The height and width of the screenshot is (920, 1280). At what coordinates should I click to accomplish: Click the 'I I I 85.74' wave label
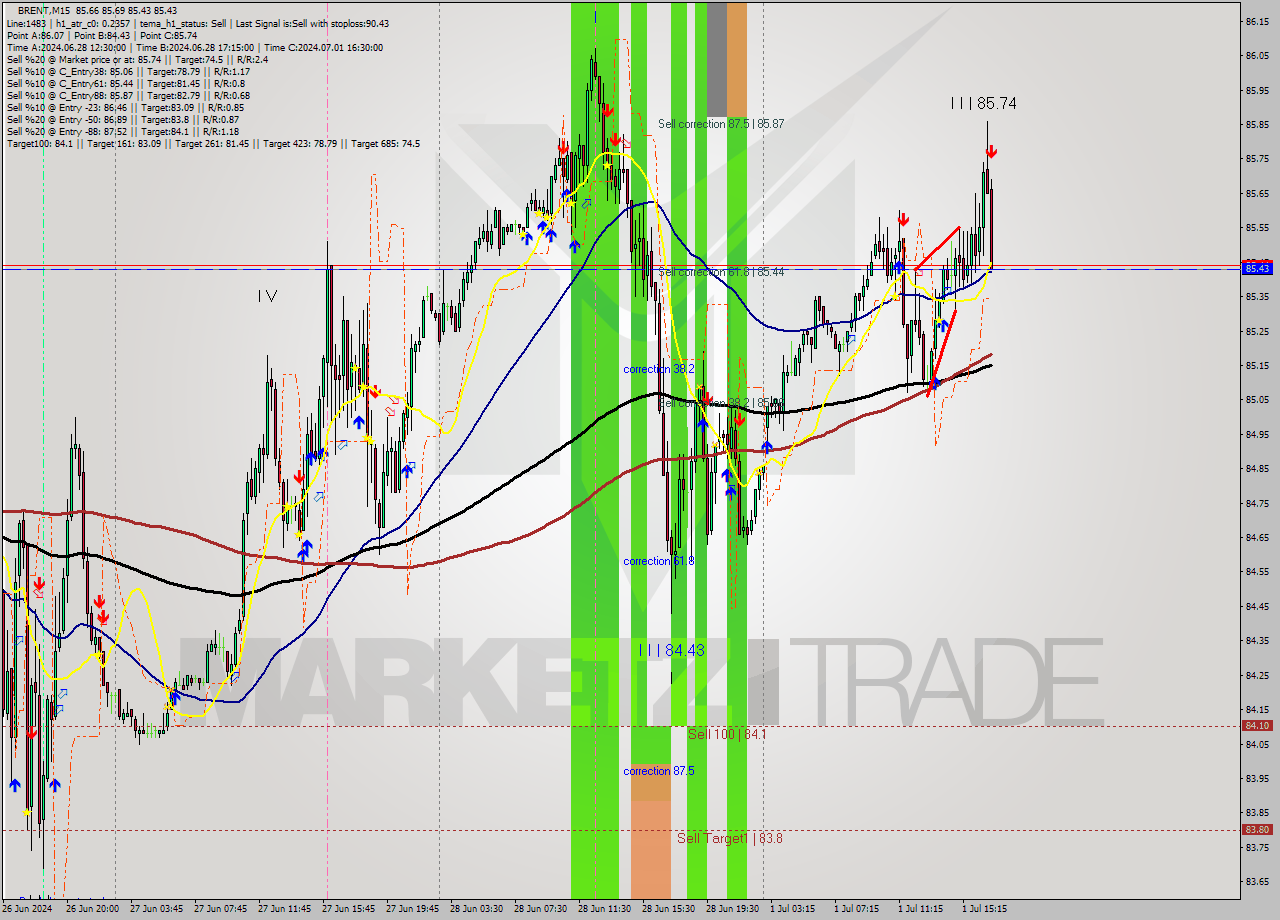[x=983, y=103]
